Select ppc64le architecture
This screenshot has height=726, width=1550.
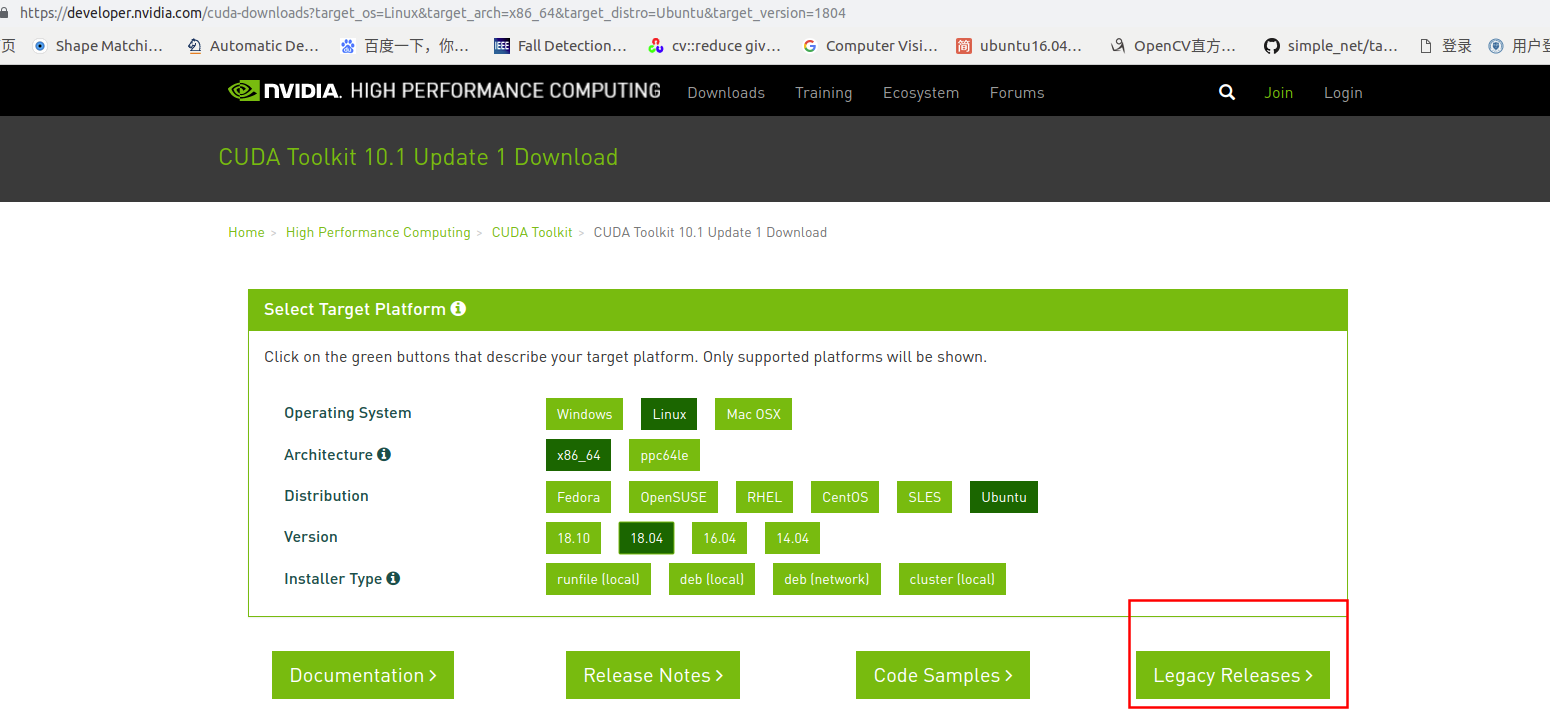tap(665, 455)
